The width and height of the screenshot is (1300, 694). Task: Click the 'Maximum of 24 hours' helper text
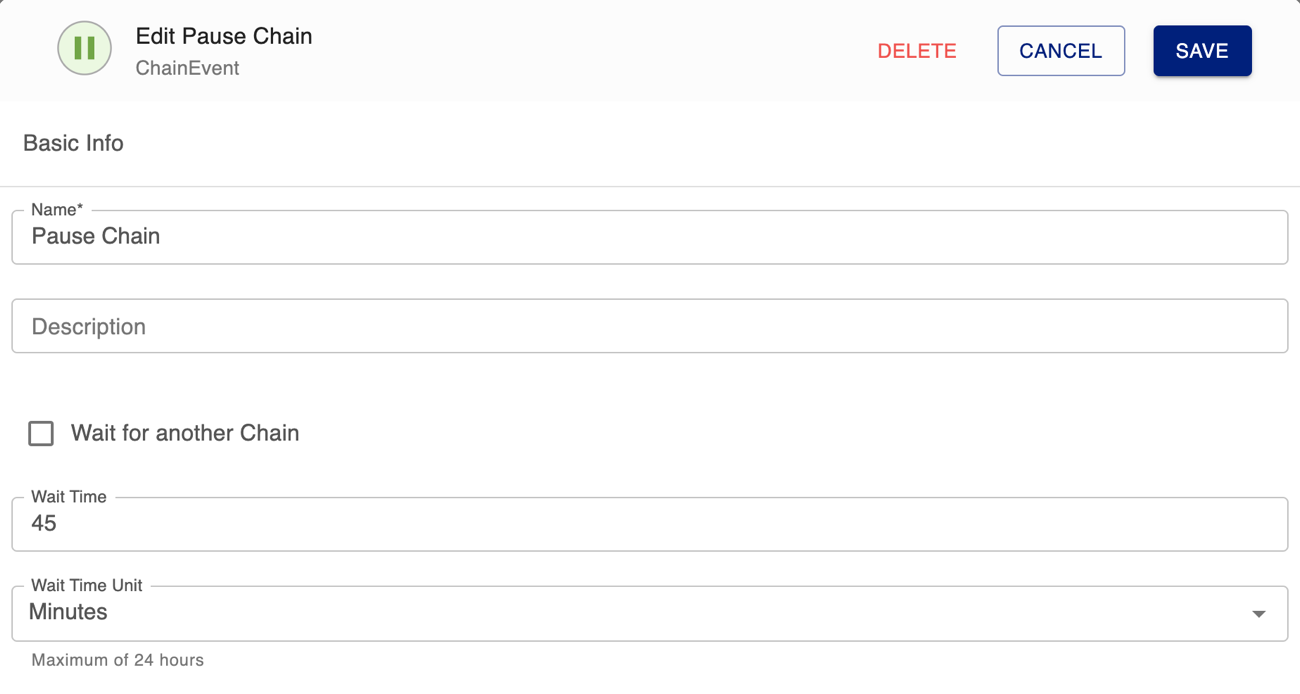click(x=117, y=660)
